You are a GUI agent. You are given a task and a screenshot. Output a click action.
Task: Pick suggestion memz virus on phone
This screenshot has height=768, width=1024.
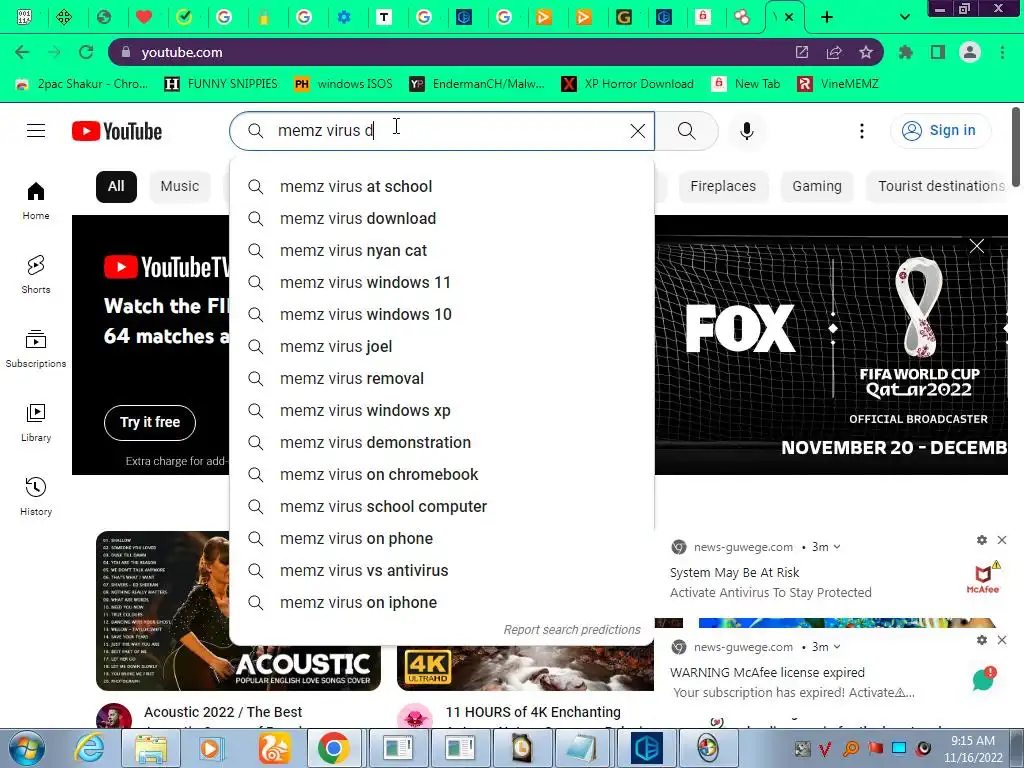(442, 539)
